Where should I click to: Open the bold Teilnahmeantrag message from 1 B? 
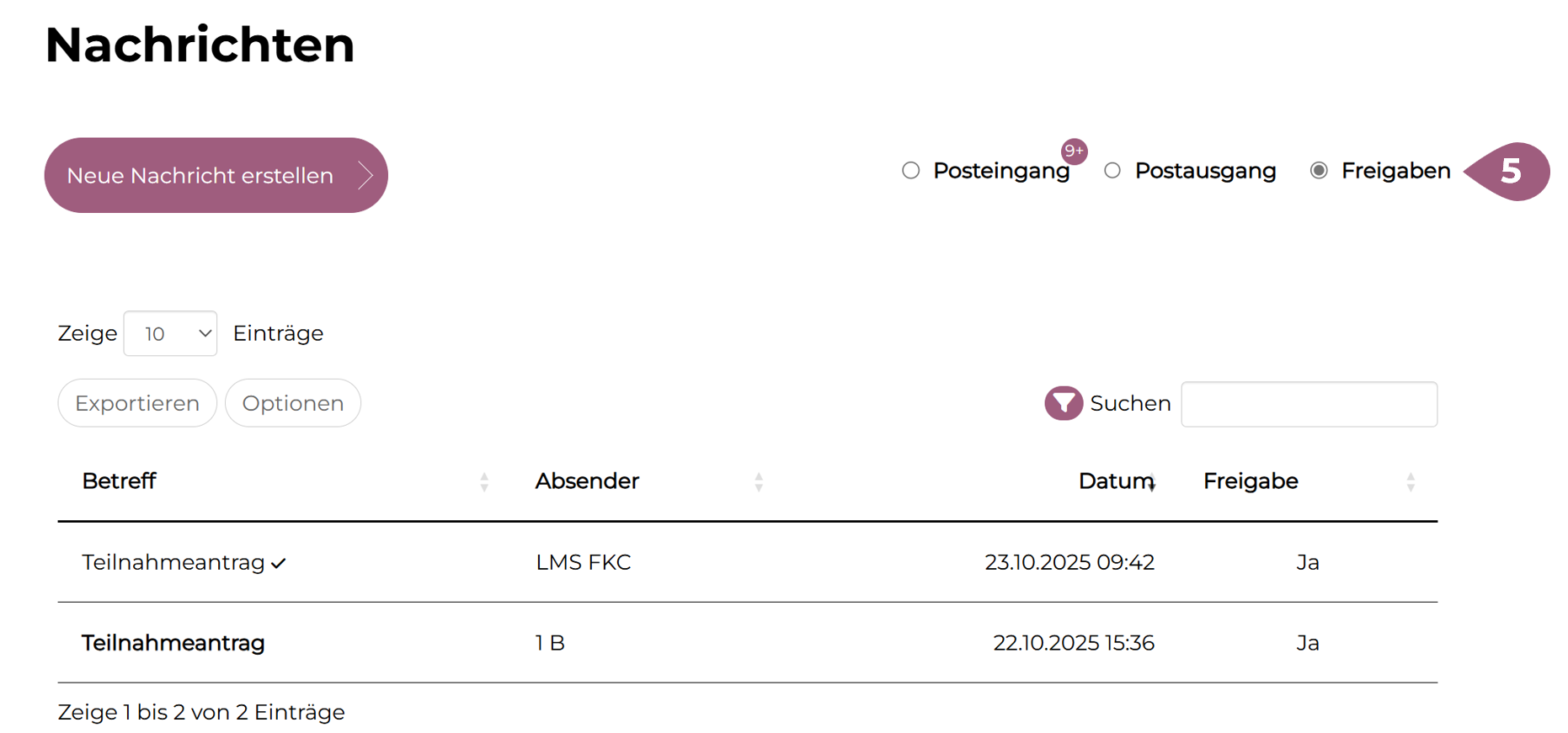(x=173, y=643)
